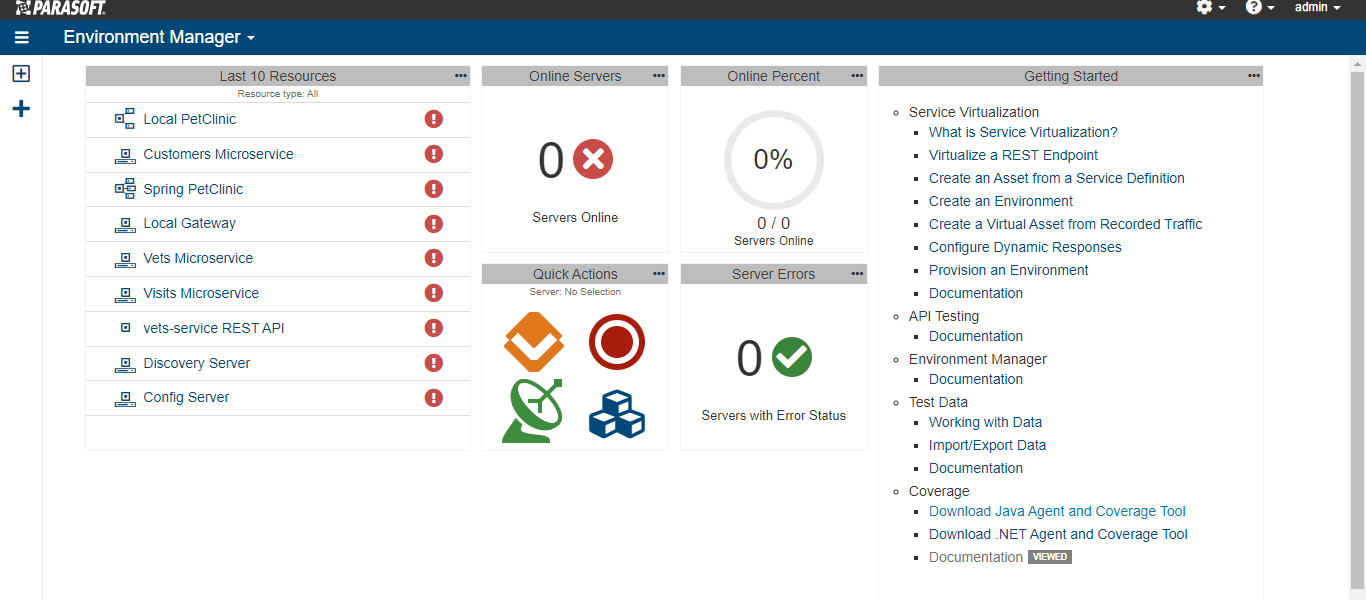This screenshot has height=600, width=1366.
Task: Open the help question mark menu
Action: 1260,7
